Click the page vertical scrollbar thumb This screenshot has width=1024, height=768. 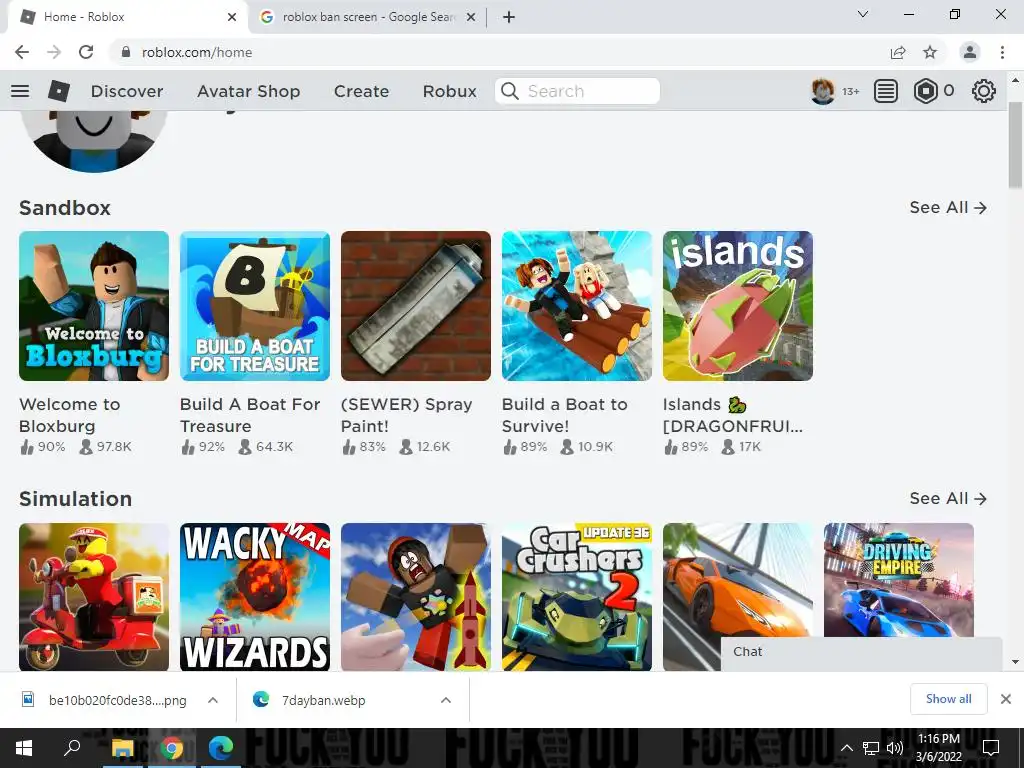[1015, 144]
